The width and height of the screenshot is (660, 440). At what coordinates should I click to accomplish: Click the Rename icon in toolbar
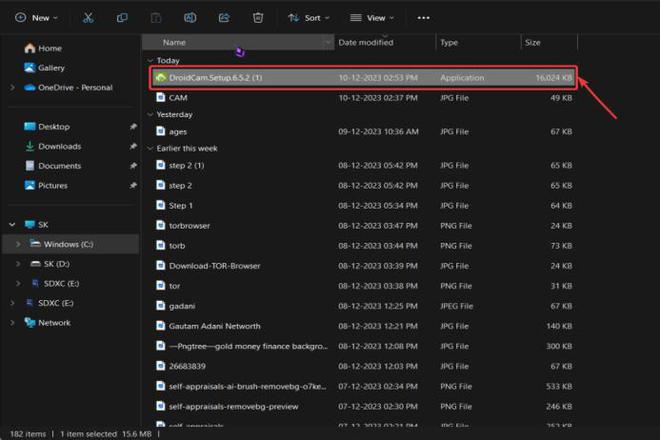coord(190,18)
